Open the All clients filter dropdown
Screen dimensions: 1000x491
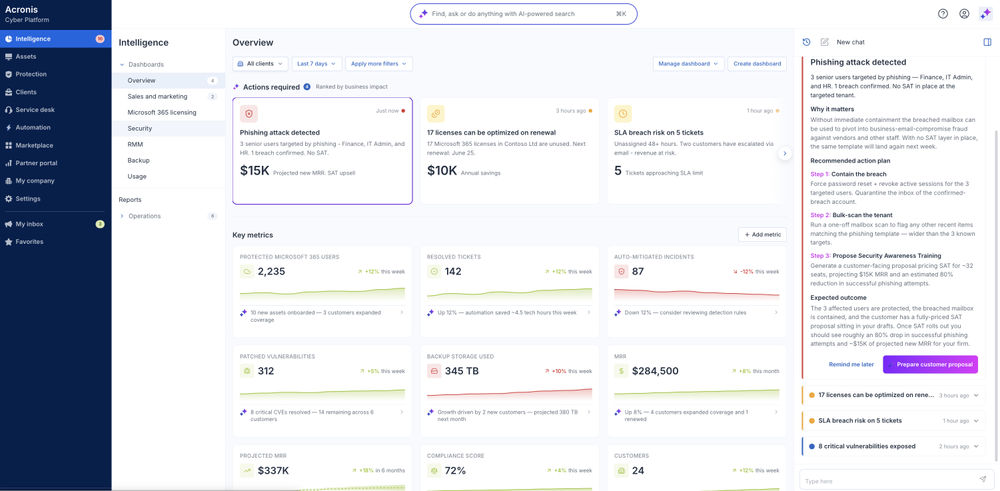click(x=260, y=64)
